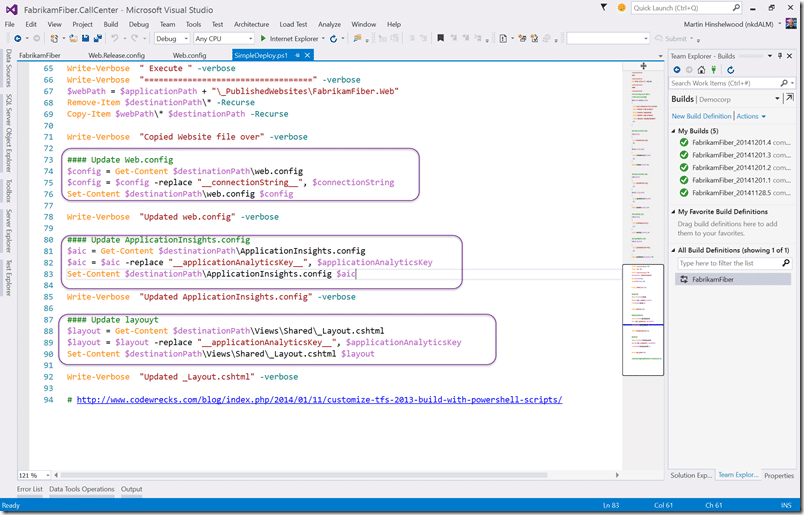Open the Team menu
Image resolution: width=804 pixels, height=515 pixels.
(x=167, y=24)
